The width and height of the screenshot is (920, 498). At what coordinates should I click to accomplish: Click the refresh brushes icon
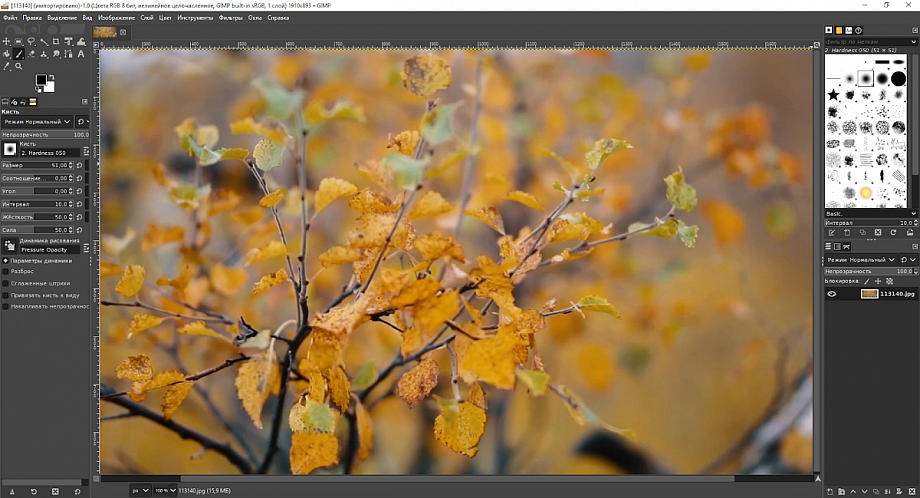[x=892, y=233]
